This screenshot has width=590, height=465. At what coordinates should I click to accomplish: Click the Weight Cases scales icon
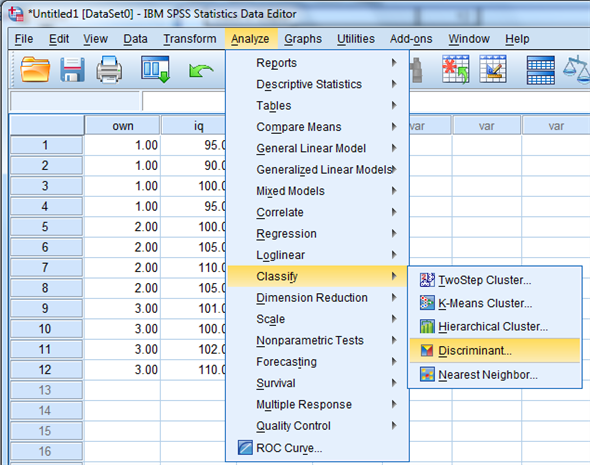pos(577,70)
